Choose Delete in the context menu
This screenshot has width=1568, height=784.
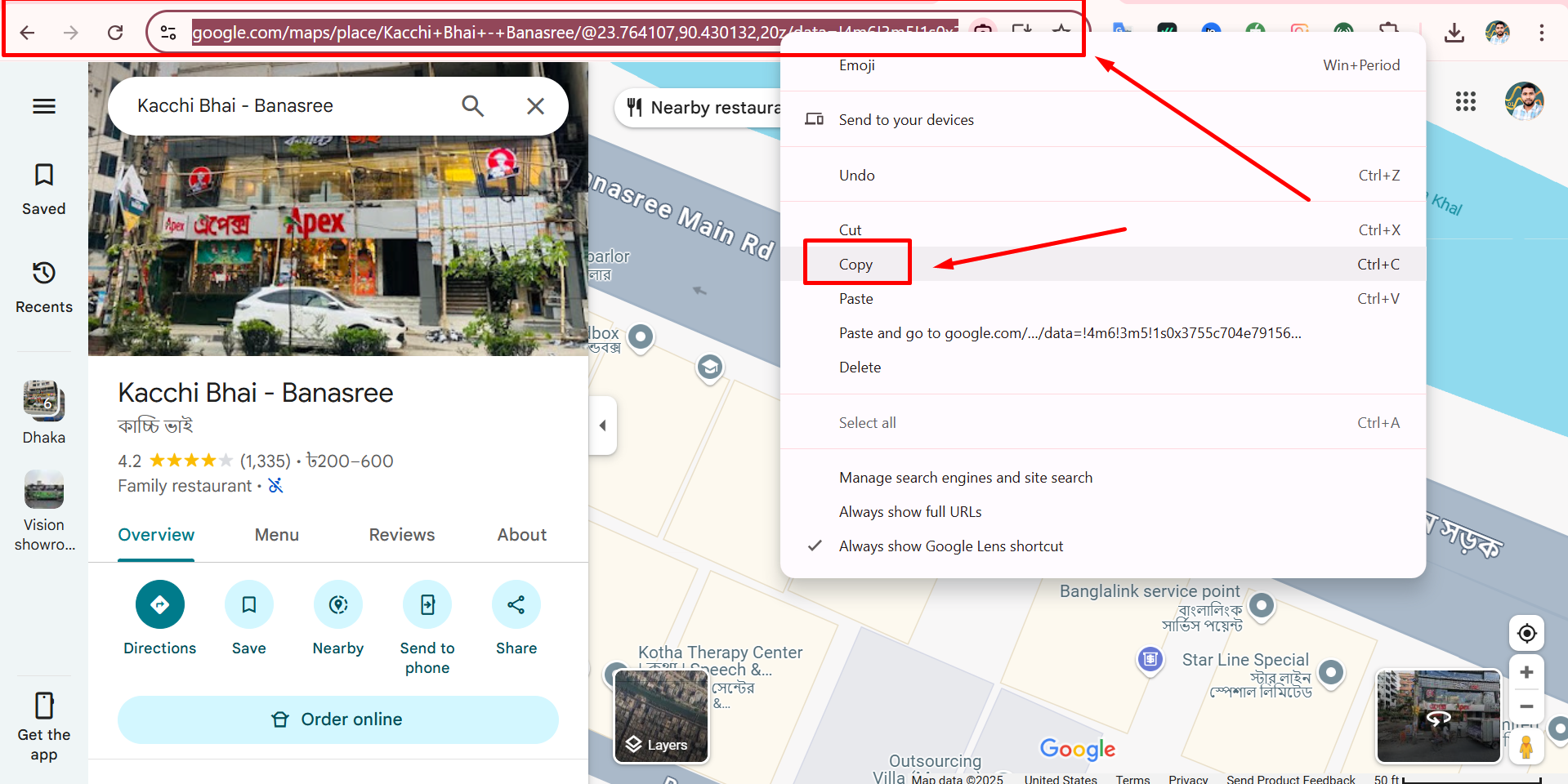click(1103, 367)
